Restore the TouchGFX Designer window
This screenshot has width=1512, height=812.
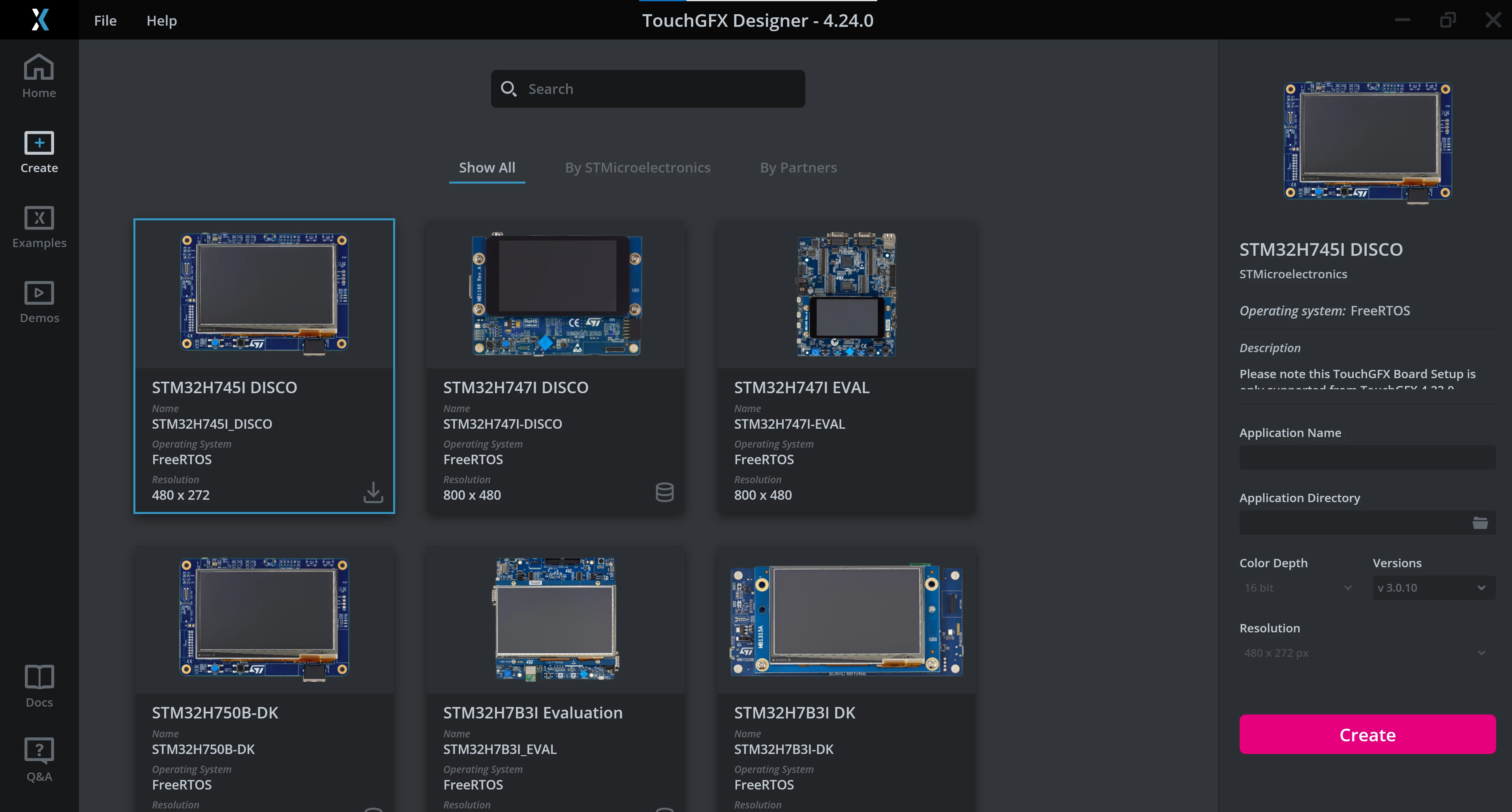pyautogui.click(x=1447, y=20)
